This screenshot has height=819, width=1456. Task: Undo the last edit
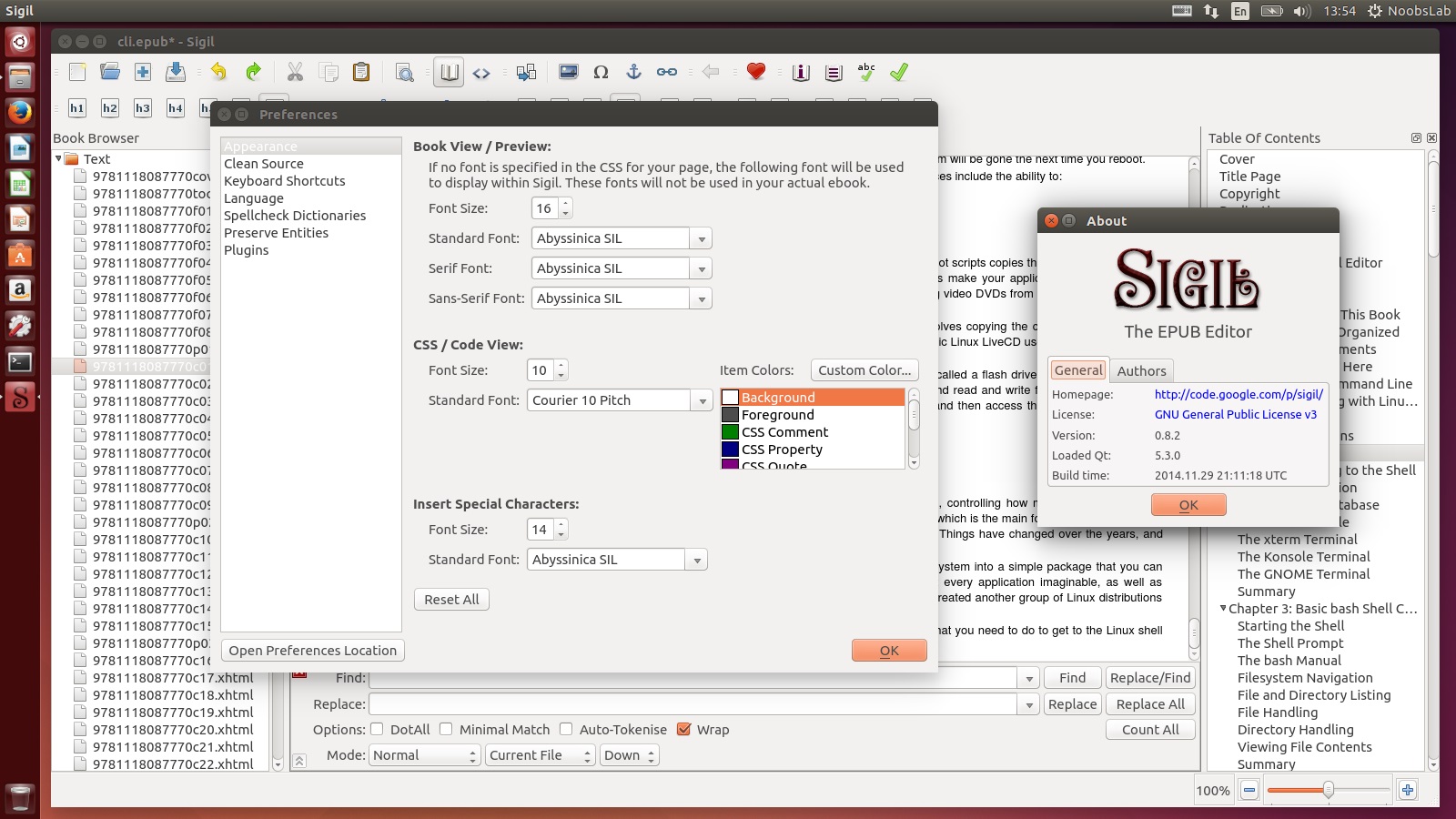click(x=219, y=72)
